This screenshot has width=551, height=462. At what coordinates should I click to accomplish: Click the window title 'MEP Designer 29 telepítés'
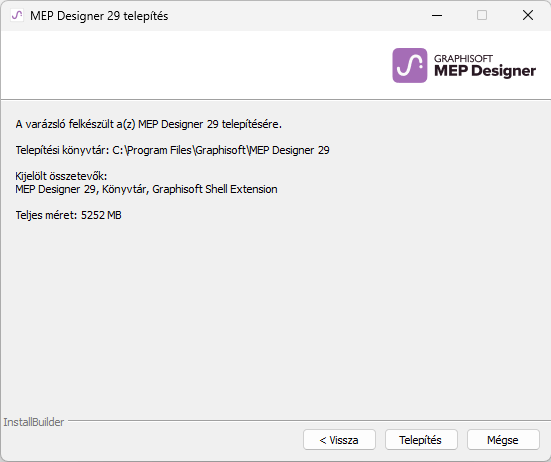click(99, 16)
